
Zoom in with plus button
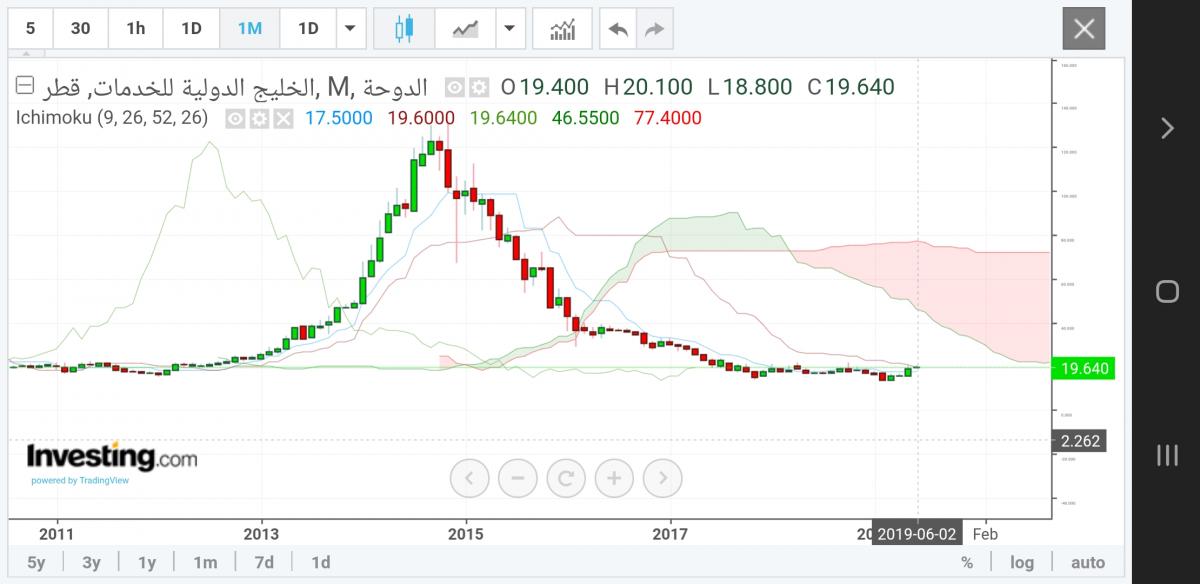[x=614, y=477]
